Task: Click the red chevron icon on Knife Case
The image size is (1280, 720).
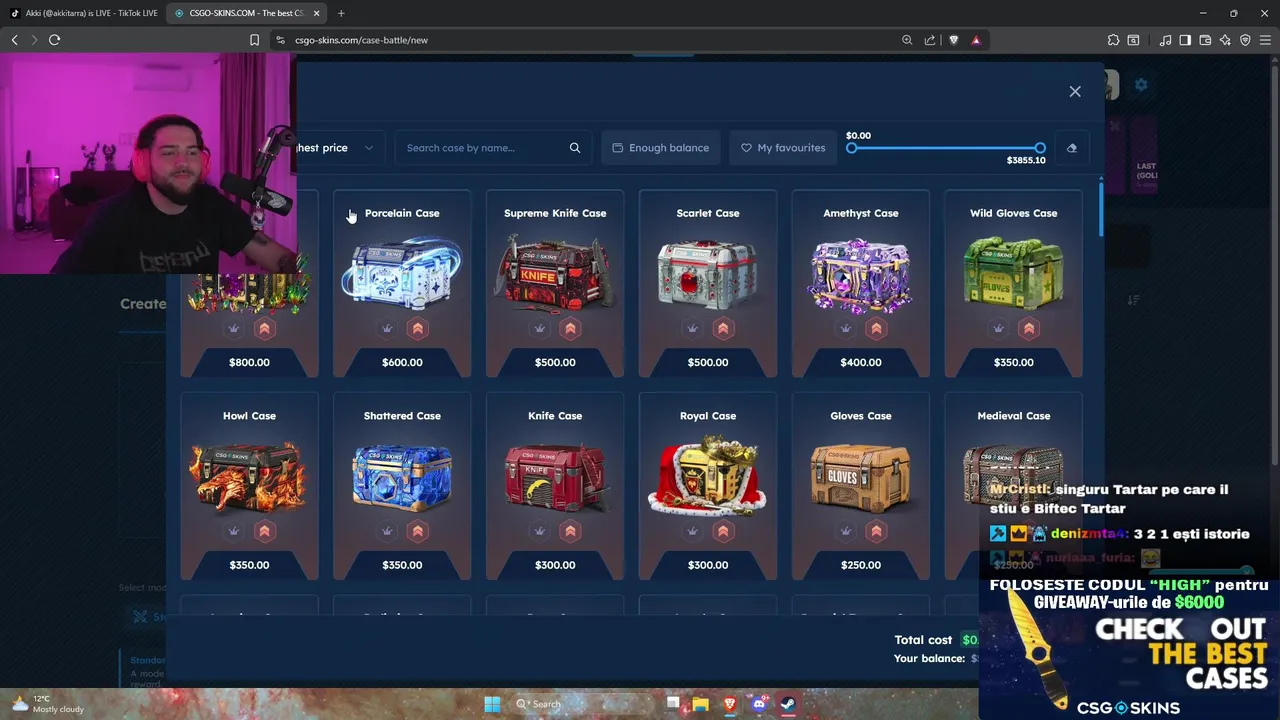Action: click(571, 531)
